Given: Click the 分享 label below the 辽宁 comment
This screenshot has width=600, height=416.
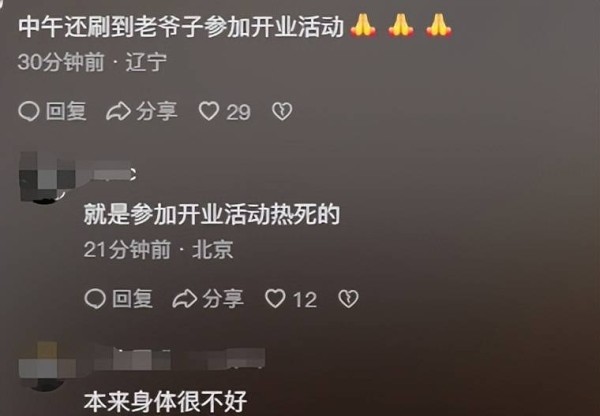Looking at the screenshot, I should click(x=157, y=111).
